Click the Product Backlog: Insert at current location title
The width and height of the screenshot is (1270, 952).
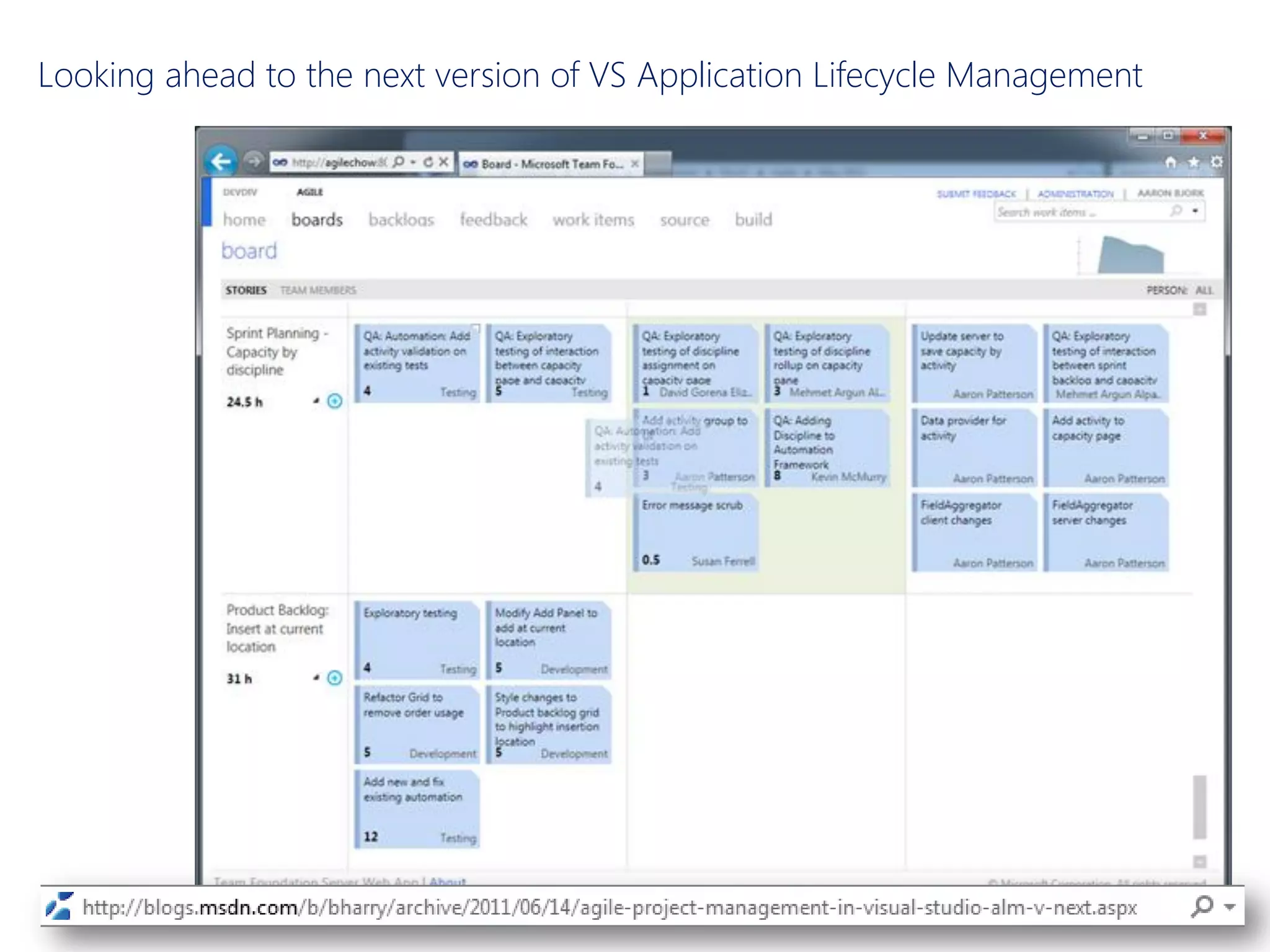click(277, 628)
